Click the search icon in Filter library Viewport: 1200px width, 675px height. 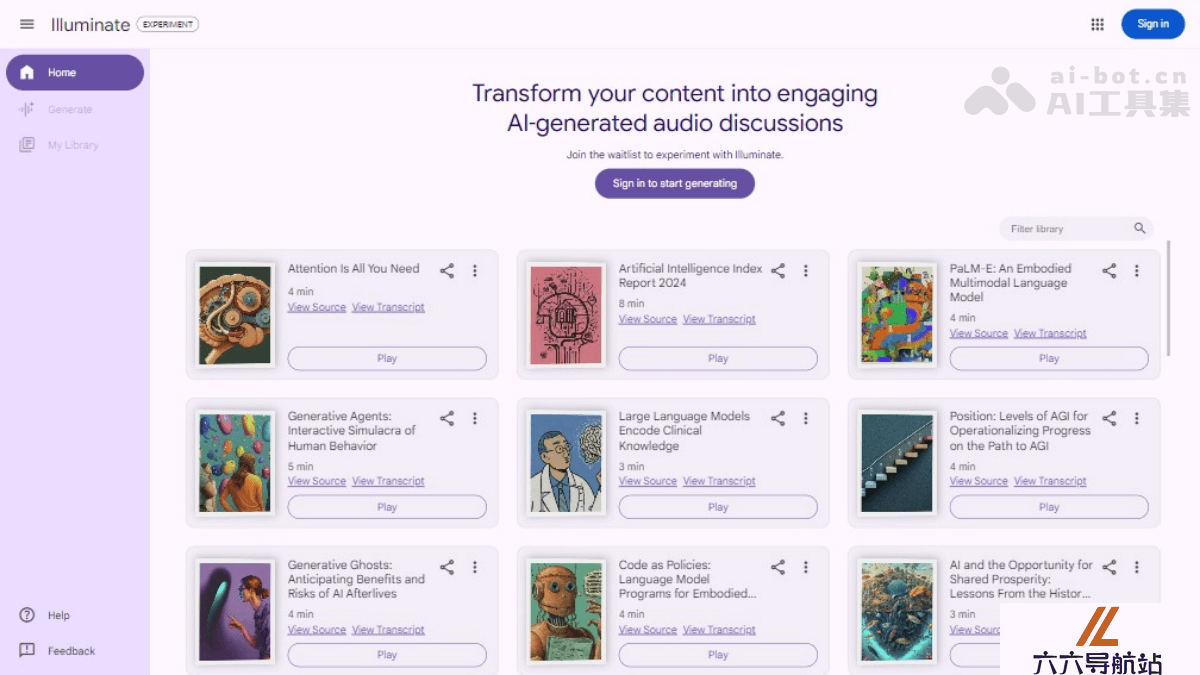click(x=1139, y=229)
